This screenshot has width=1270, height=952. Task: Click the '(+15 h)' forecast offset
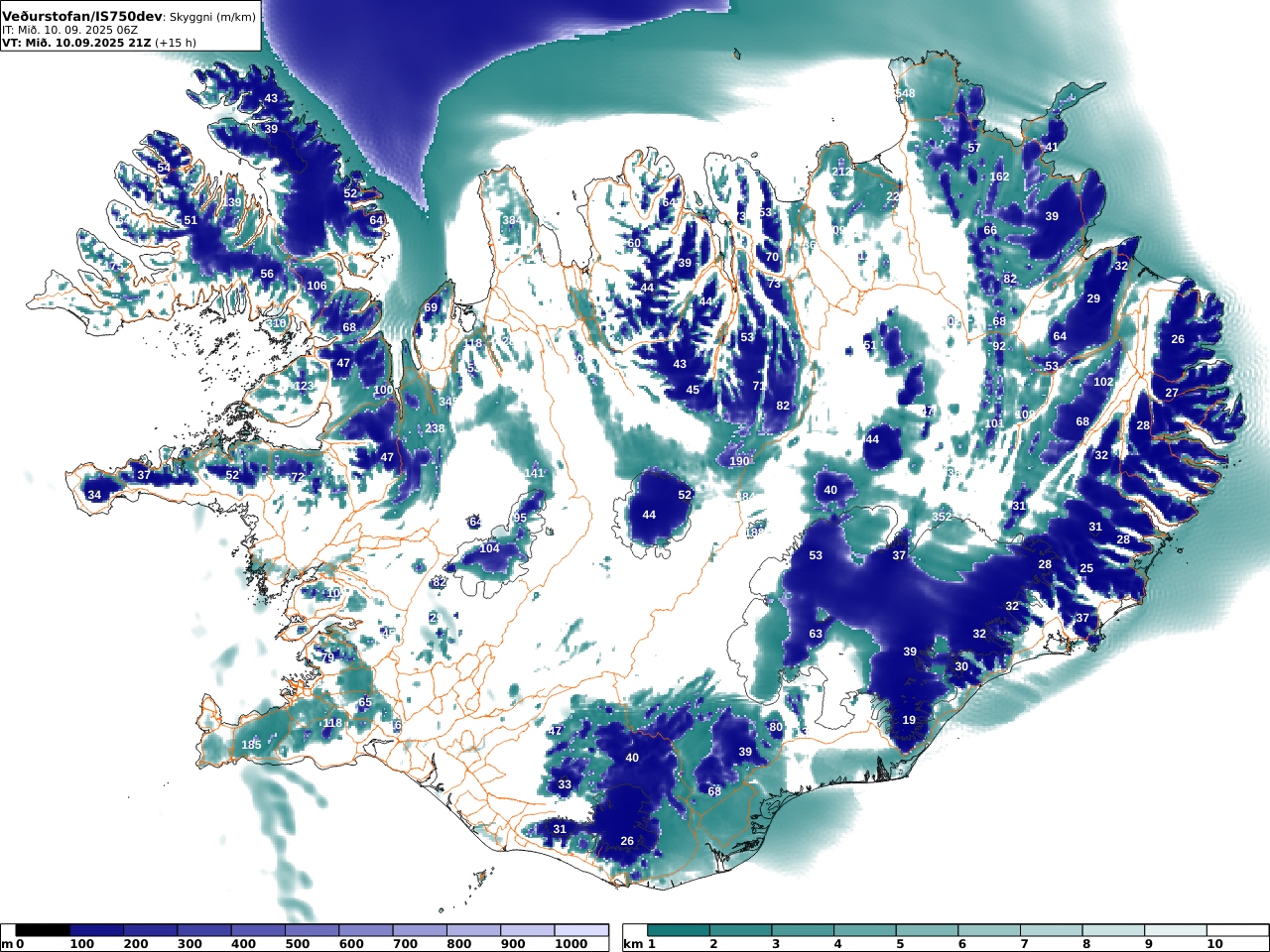(176, 43)
